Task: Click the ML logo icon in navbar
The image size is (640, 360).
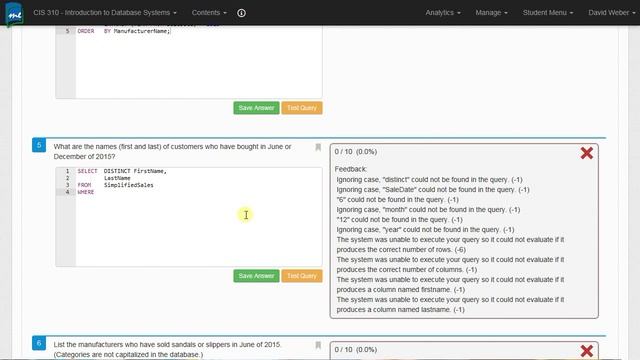Action: click(x=14, y=14)
